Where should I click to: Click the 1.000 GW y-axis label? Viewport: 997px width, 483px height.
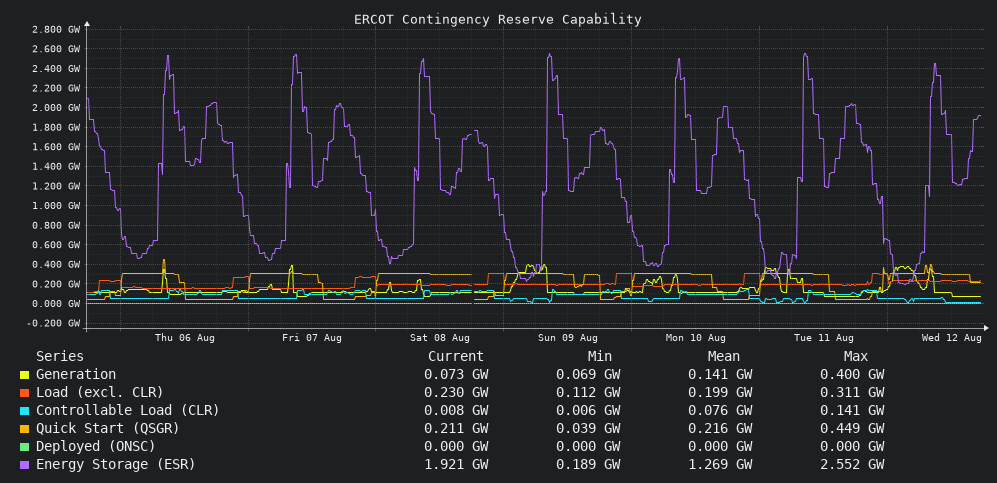[56, 205]
